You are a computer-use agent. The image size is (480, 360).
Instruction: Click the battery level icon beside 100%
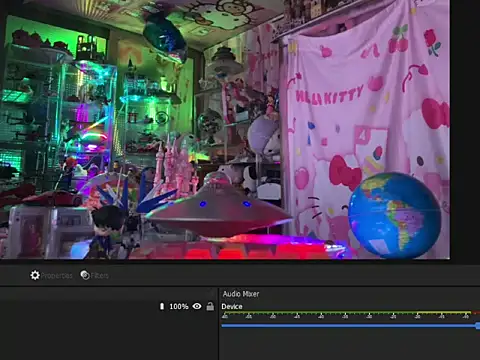click(x=162, y=306)
